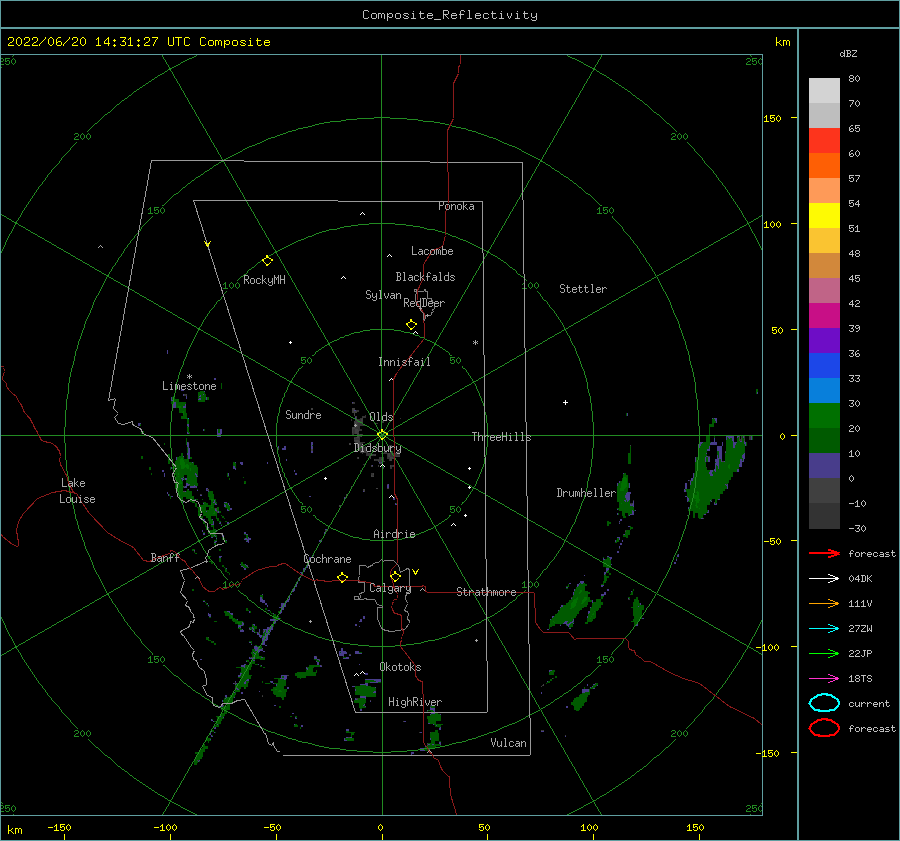Click the bright green 30-20 dBZ swatch

point(824,415)
